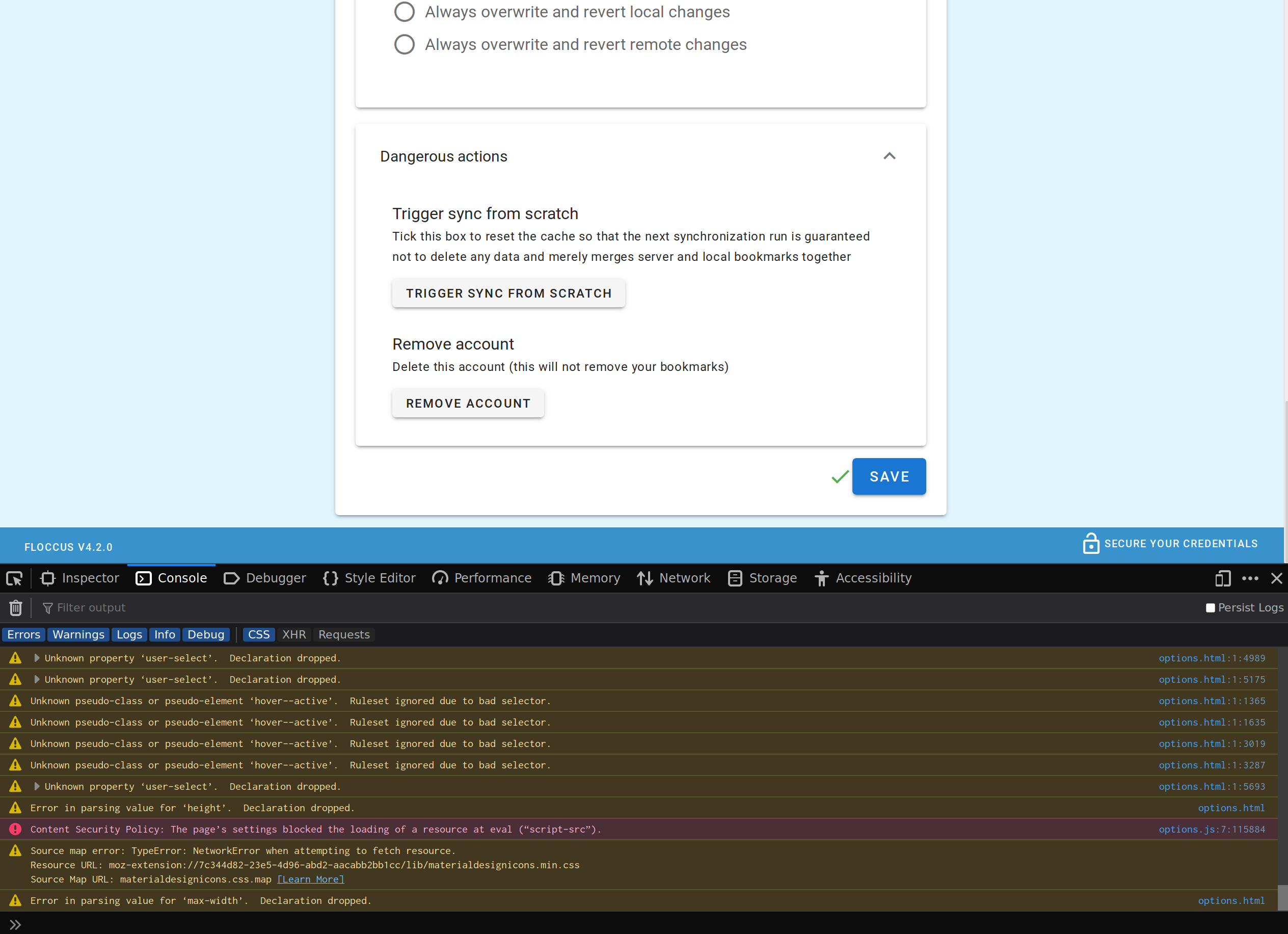
Task: Click the Accessibility panel person icon
Action: (x=821, y=578)
